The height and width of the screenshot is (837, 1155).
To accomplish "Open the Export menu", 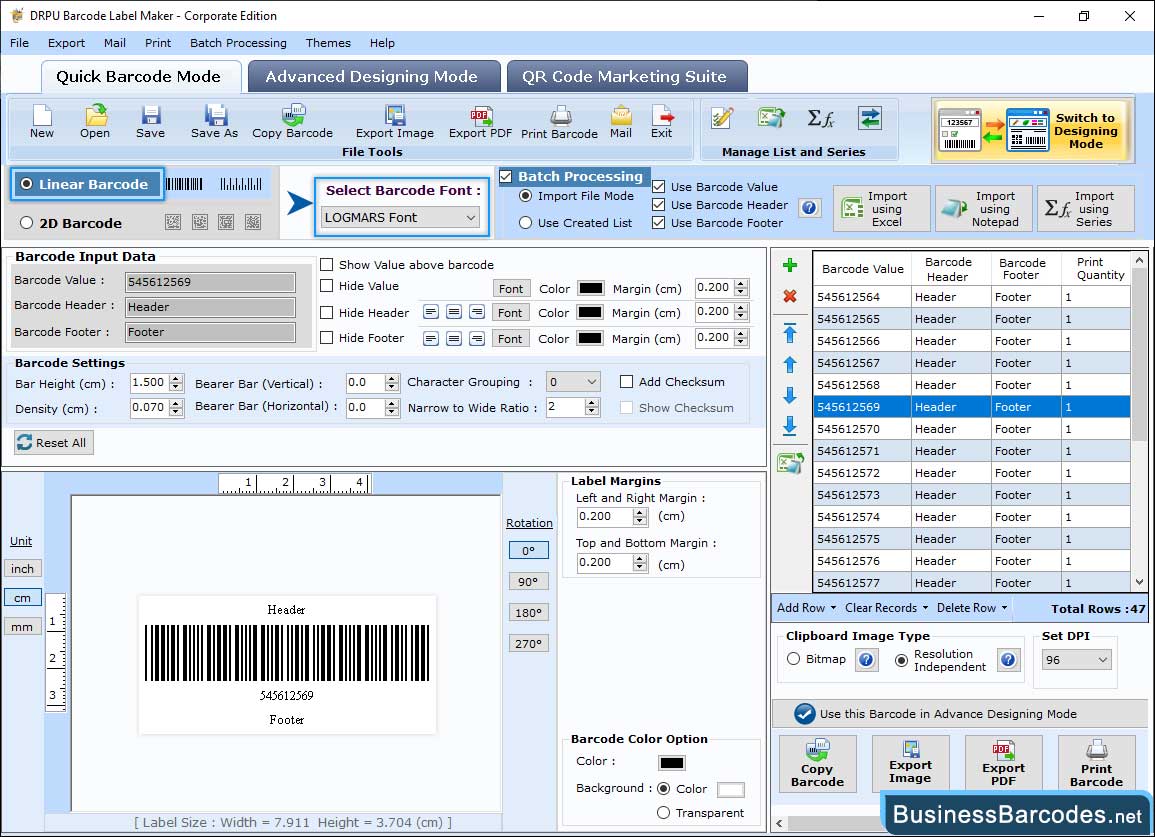I will click(66, 43).
